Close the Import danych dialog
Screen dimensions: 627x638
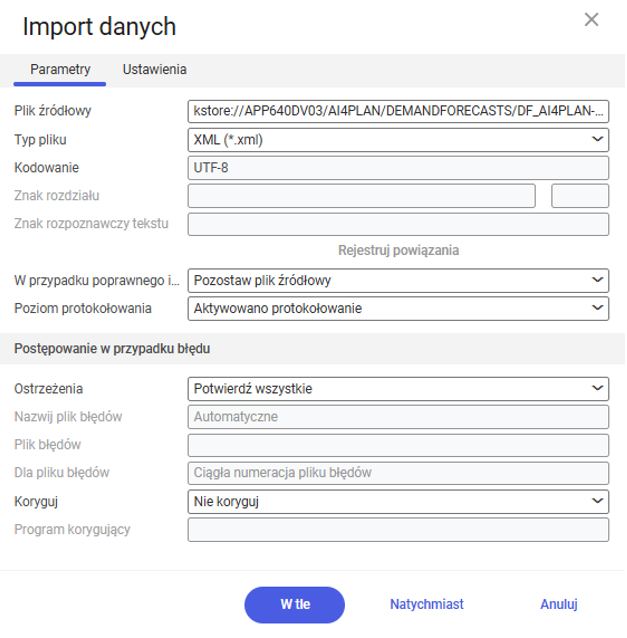pos(591,20)
